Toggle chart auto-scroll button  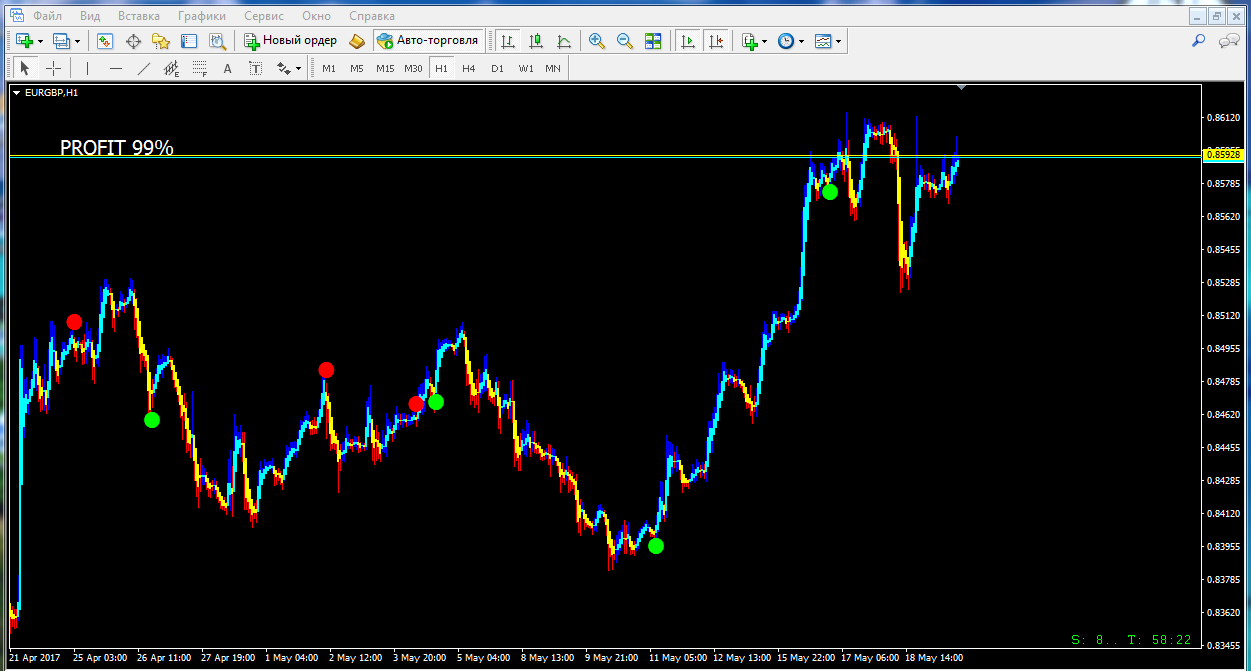point(687,41)
